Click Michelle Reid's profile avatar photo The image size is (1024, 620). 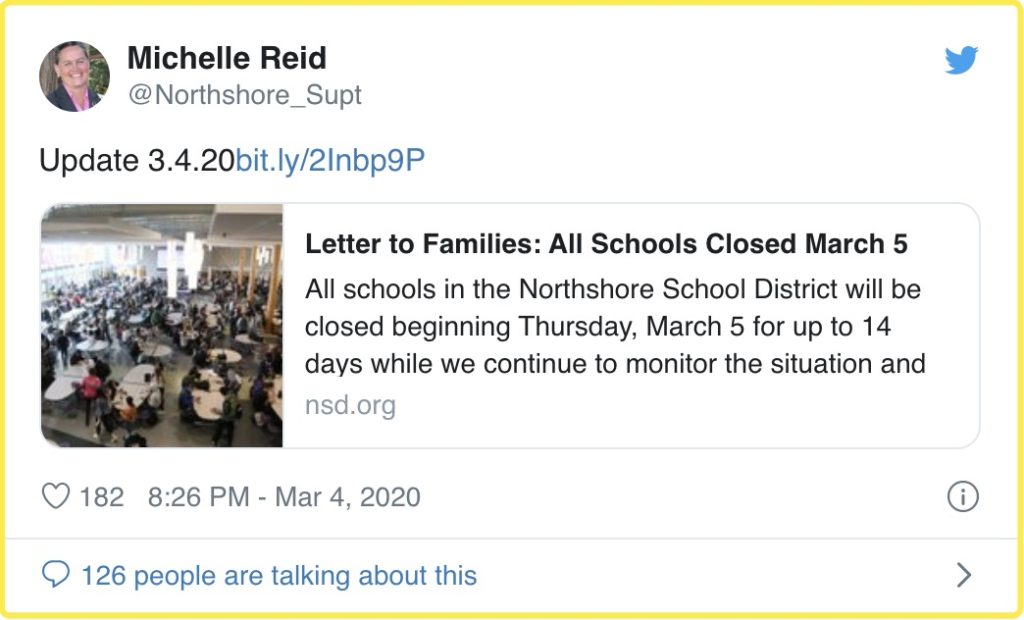[75, 76]
